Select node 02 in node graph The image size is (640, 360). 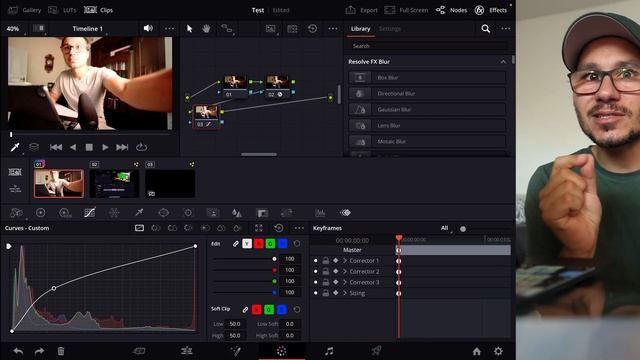tap(278, 86)
